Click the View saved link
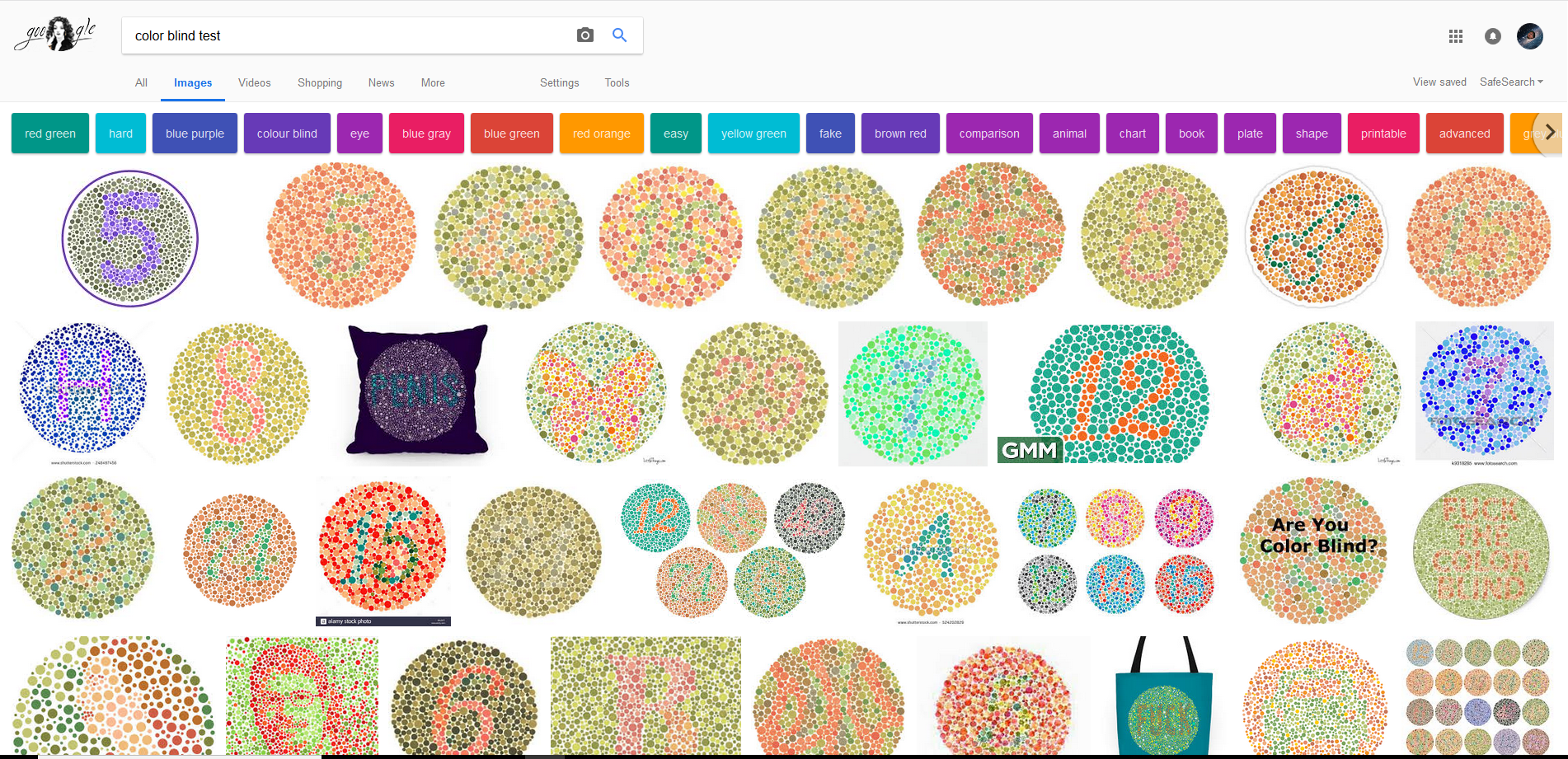The height and width of the screenshot is (759, 1568). [1439, 82]
